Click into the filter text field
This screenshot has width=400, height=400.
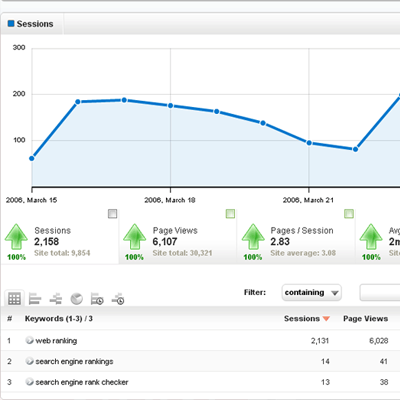[380, 293]
